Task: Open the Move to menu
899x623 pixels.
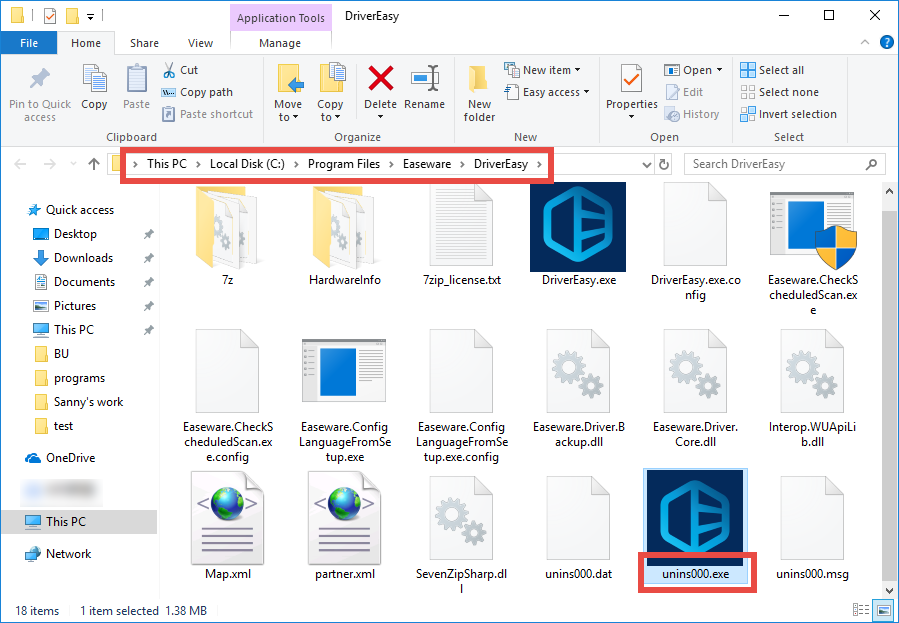Action: [x=288, y=93]
